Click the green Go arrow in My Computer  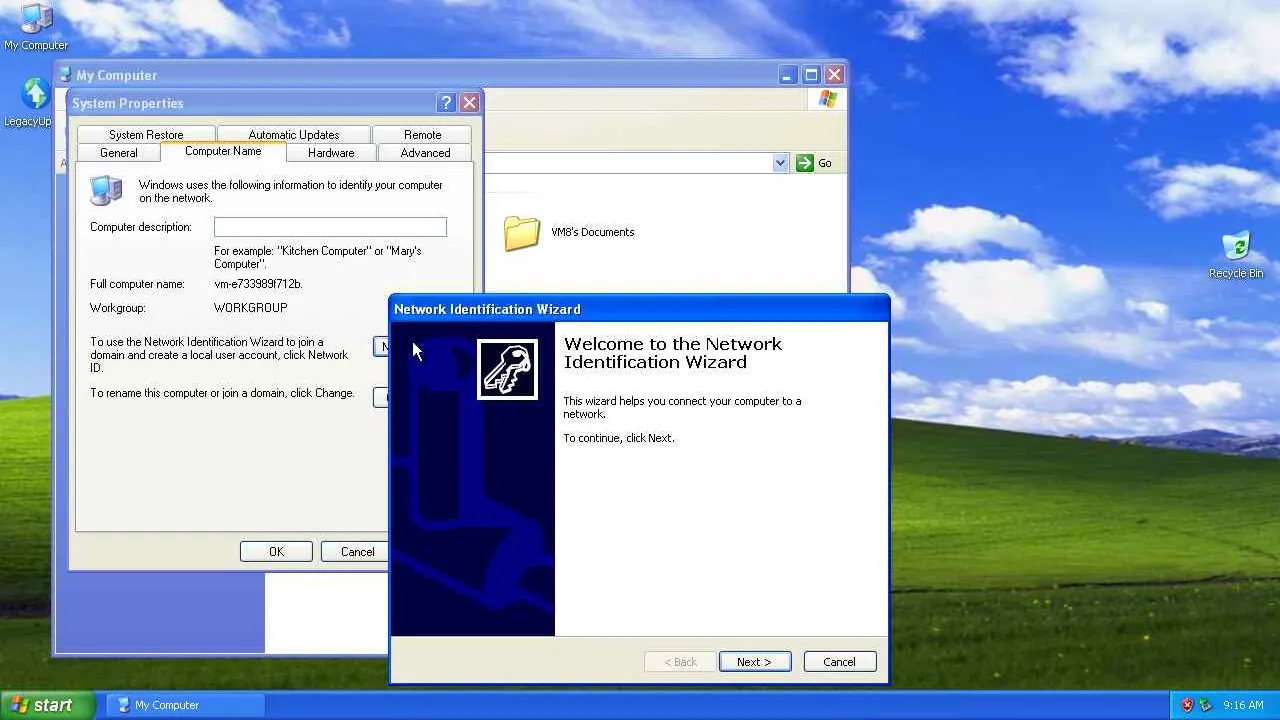805,163
